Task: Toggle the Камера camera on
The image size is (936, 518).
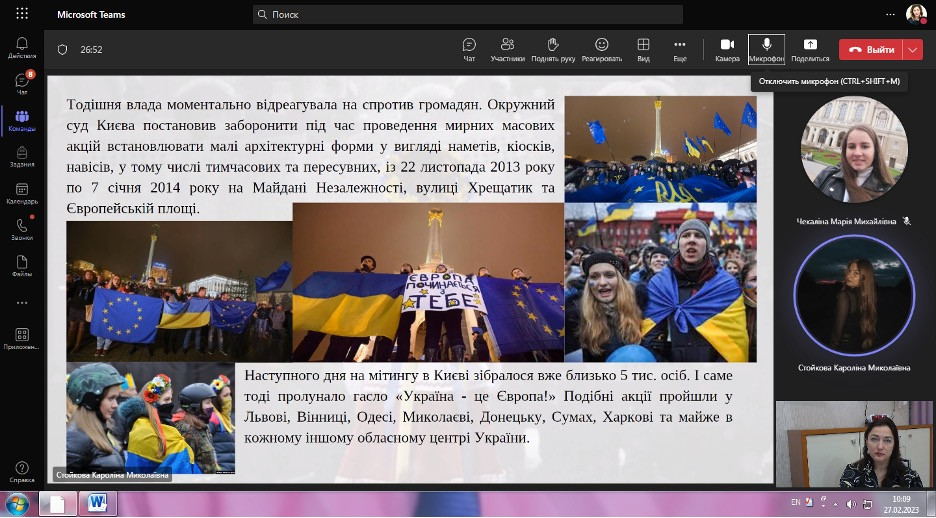Action: coord(727,48)
